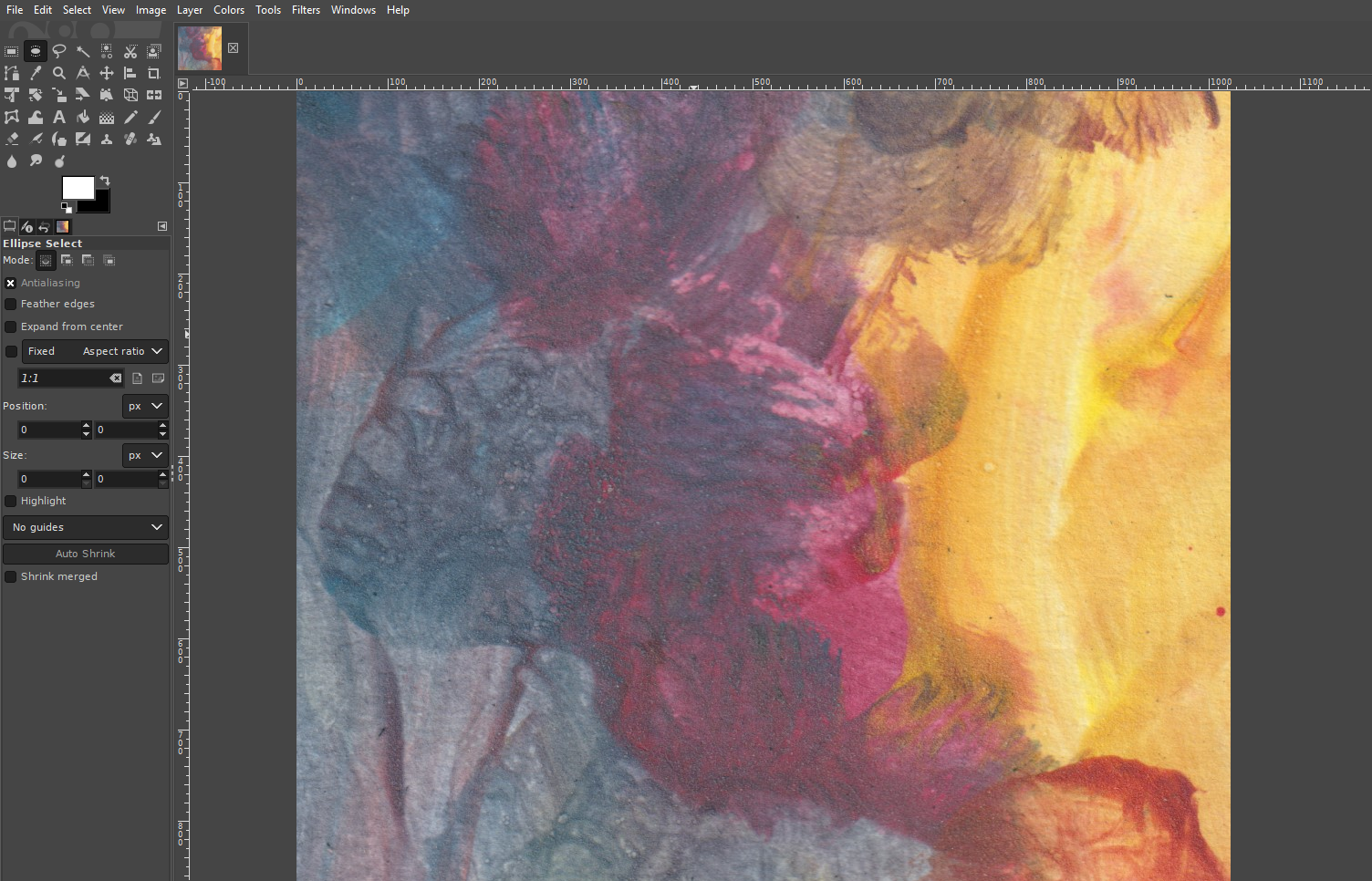
Task: Select the Shear tool
Action: click(83, 95)
